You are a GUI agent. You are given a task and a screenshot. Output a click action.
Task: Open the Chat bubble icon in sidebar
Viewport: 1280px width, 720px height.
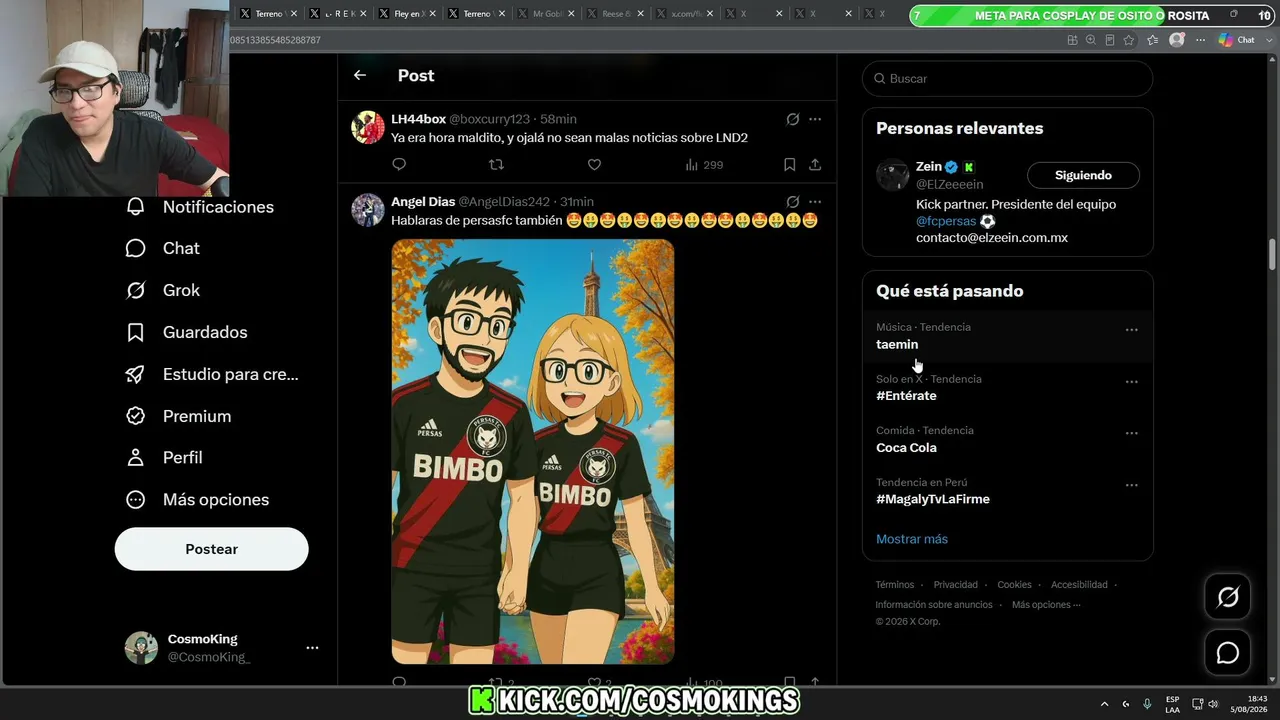[136, 248]
